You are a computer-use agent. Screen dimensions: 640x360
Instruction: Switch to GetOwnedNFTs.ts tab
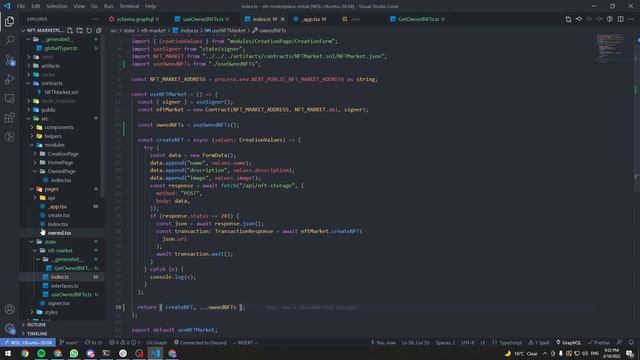coord(418,19)
